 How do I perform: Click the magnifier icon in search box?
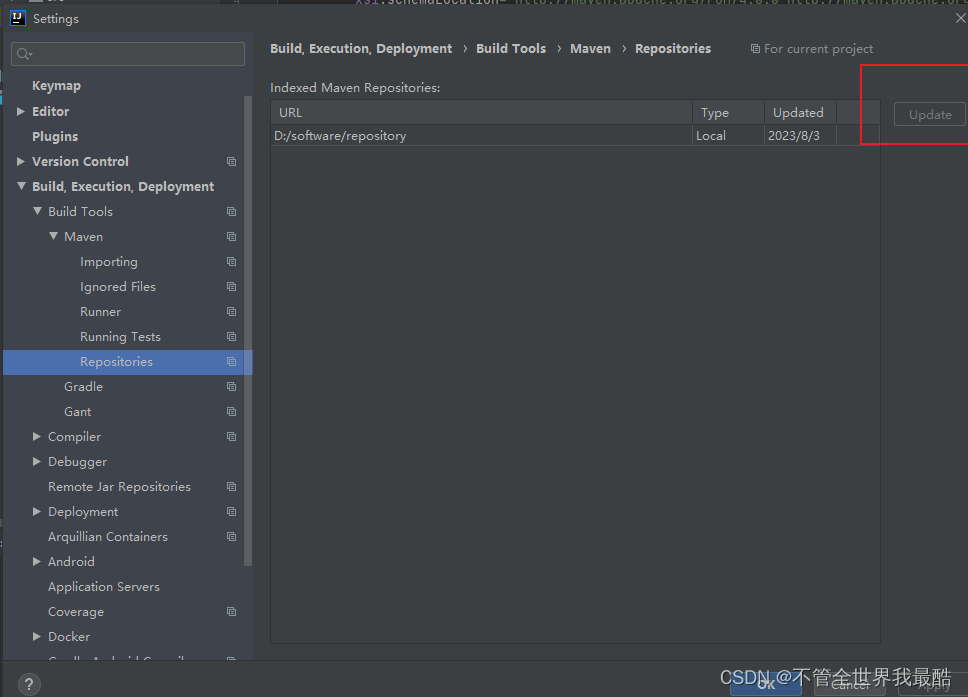click(x=24, y=54)
